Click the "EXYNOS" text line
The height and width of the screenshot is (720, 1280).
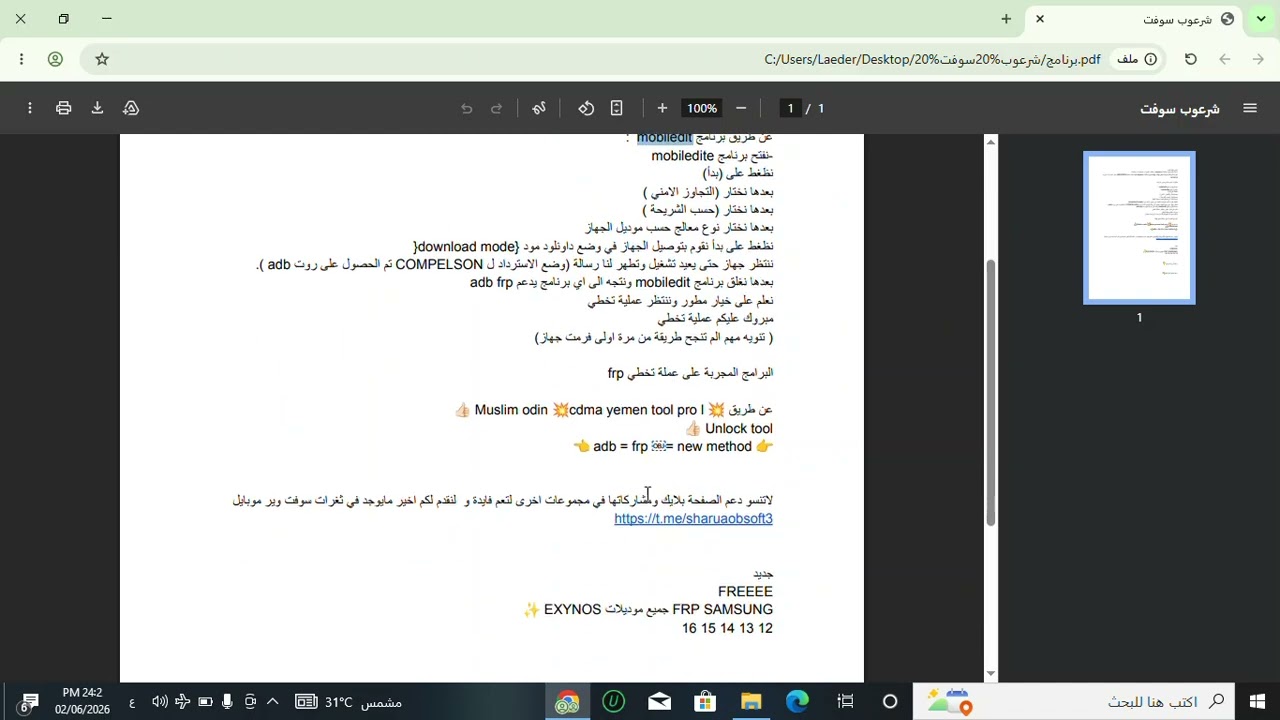pyautogui.click(x=648, y=609)
